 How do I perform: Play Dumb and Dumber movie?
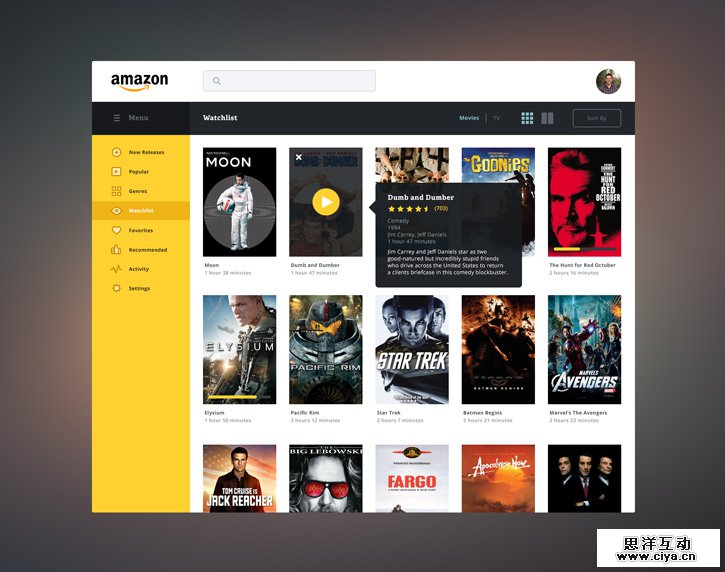325,202
